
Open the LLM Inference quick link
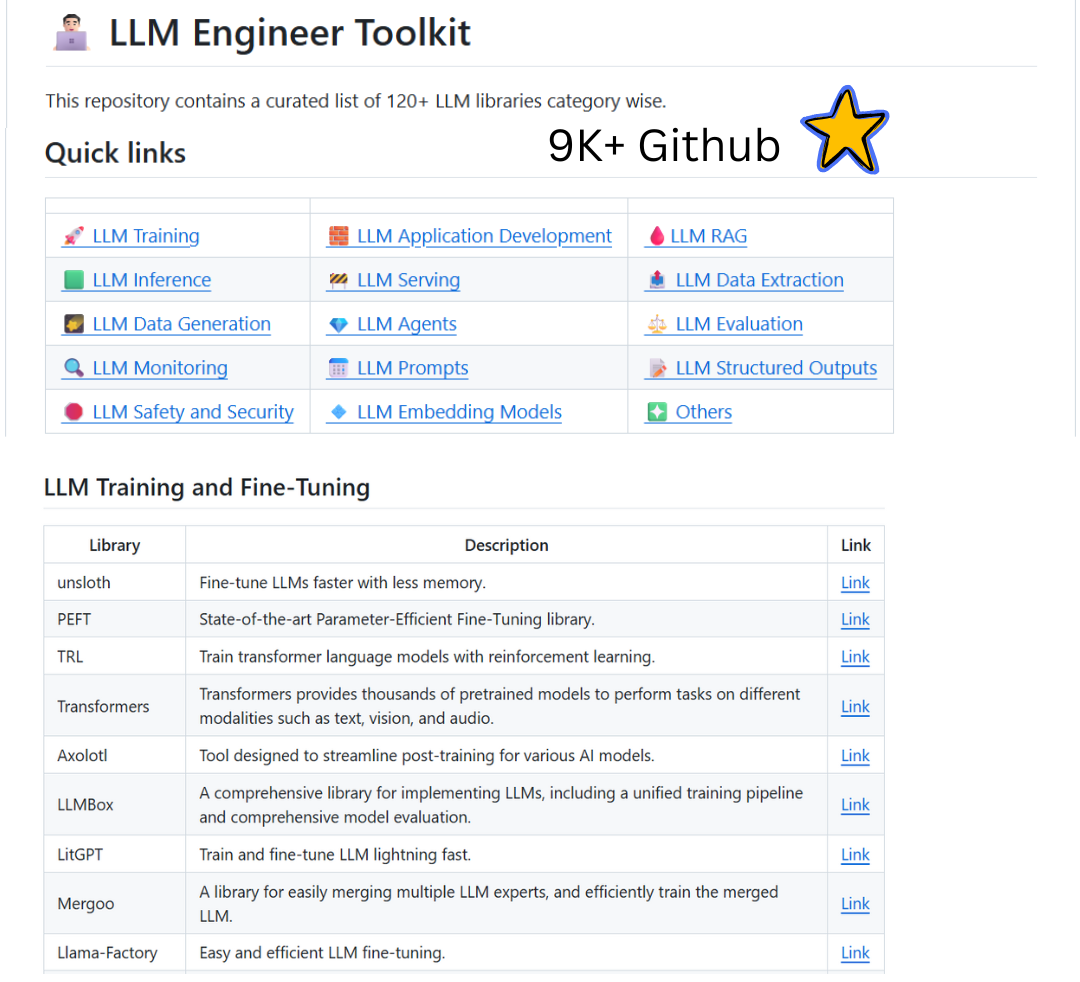tap(152, 280)
